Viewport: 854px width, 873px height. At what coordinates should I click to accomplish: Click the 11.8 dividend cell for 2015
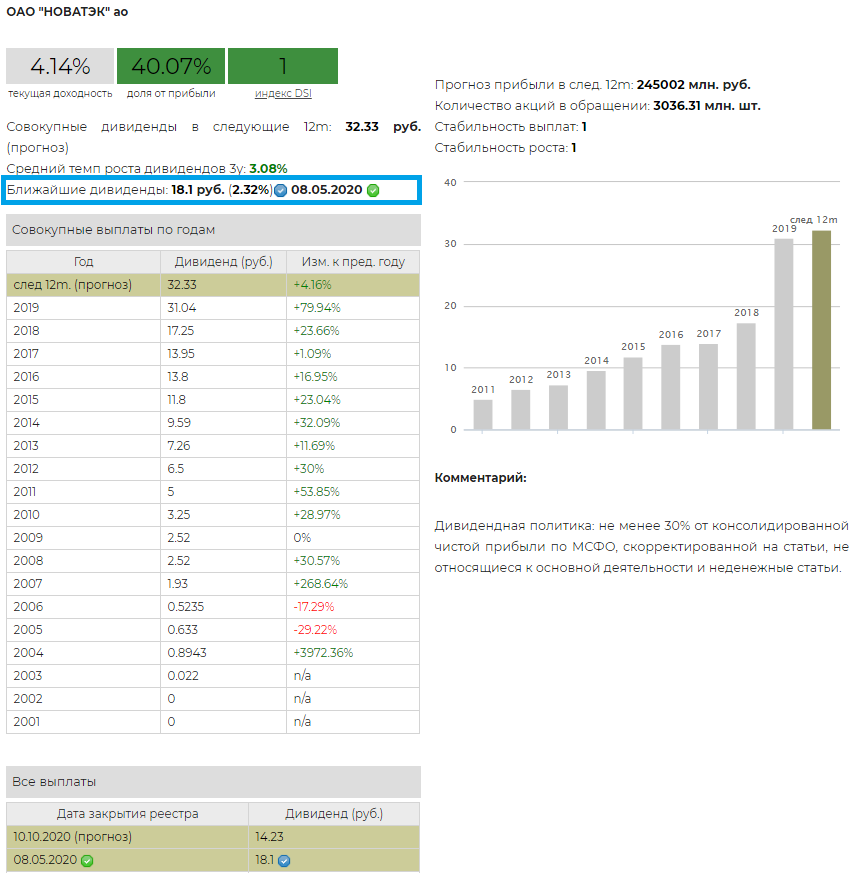click(x=223, y=400)
